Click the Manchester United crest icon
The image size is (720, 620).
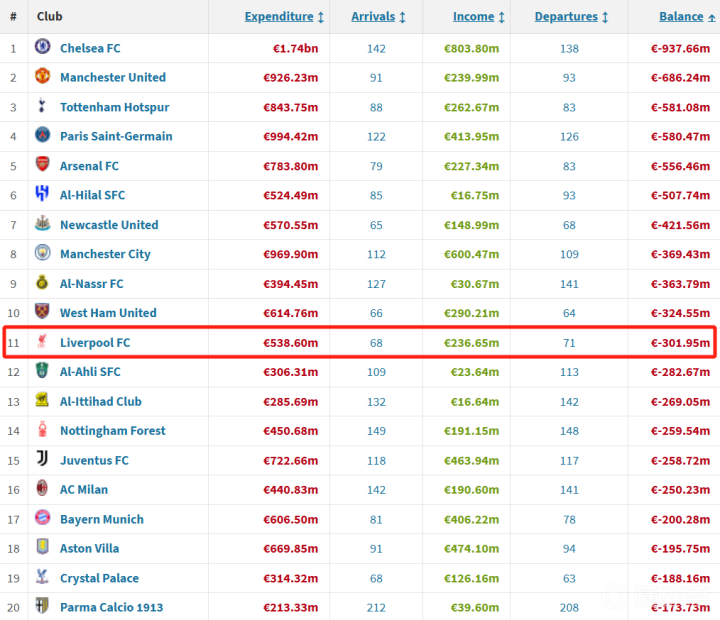[43, 76]
